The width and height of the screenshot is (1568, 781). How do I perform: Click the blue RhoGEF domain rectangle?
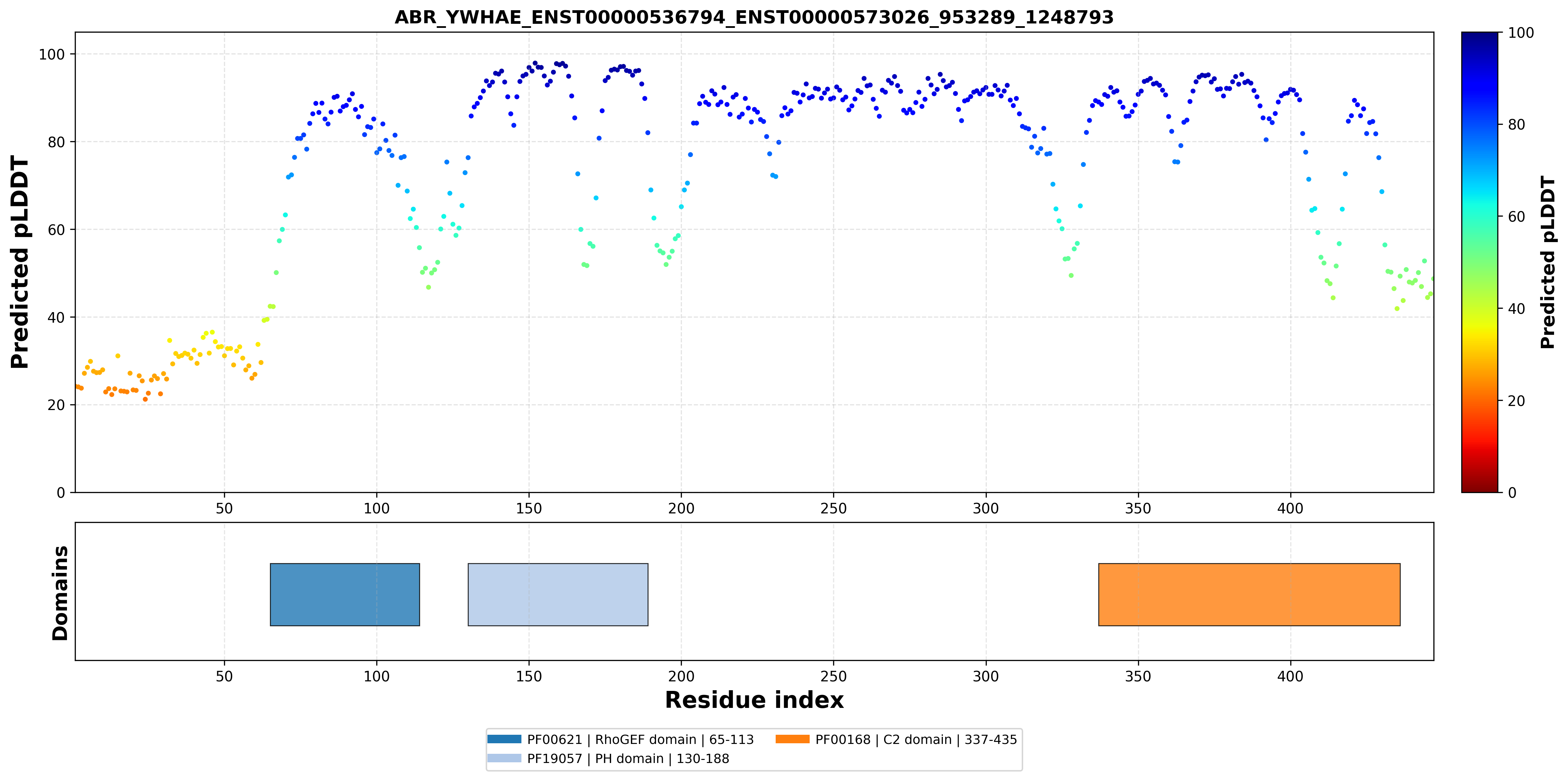coord(345,594)
